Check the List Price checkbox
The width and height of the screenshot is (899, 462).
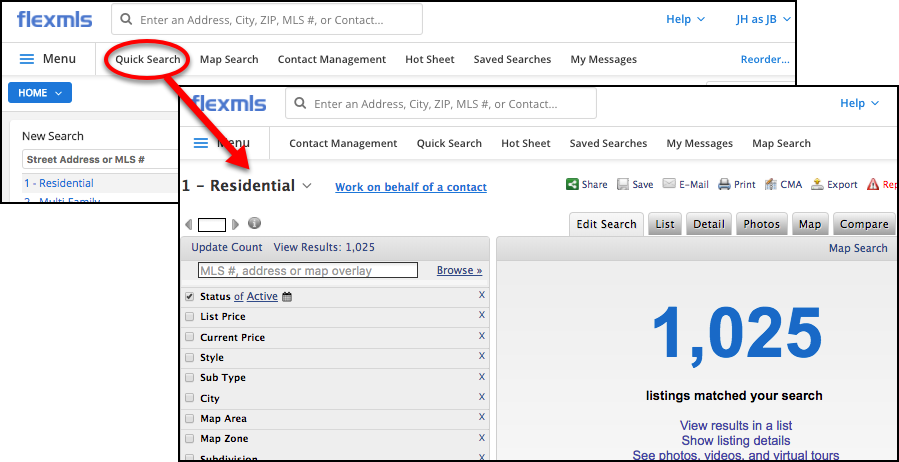click(190, 317)
